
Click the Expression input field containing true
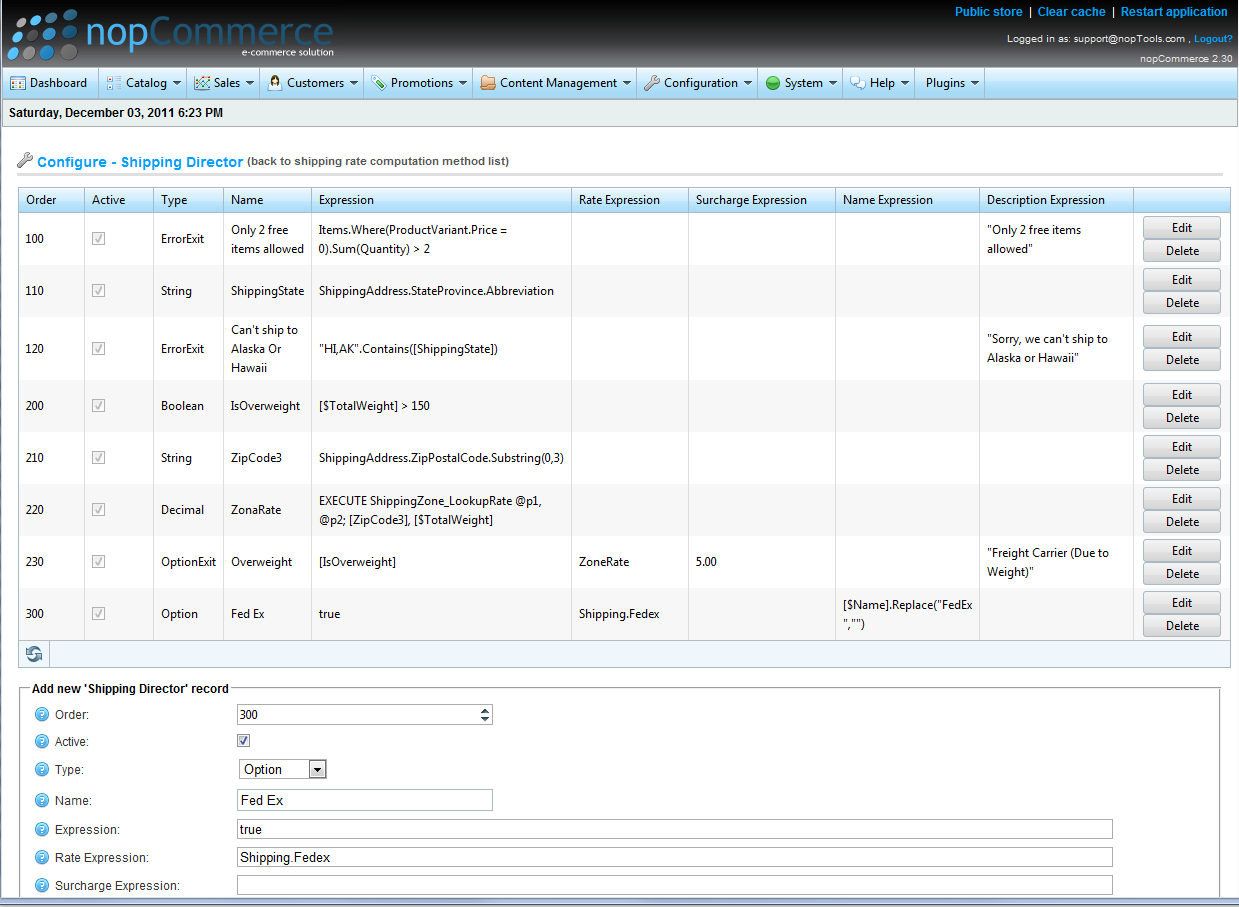coord(674,829)
